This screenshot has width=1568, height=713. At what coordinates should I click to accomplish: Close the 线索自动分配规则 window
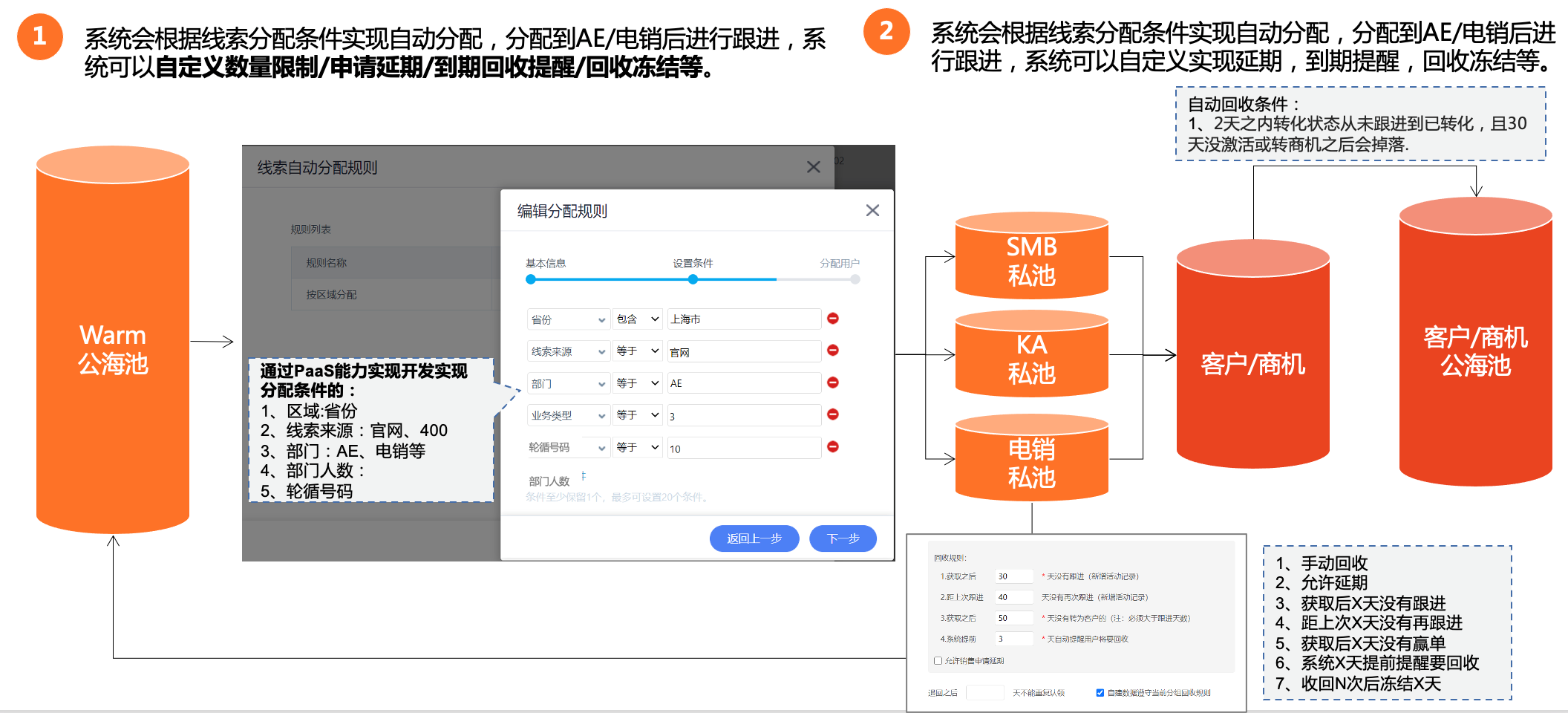(814, 167)
